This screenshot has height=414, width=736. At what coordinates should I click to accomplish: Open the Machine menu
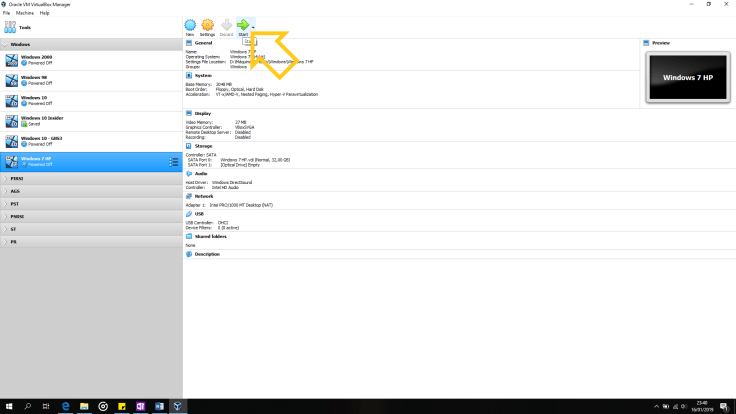(24, 13)
